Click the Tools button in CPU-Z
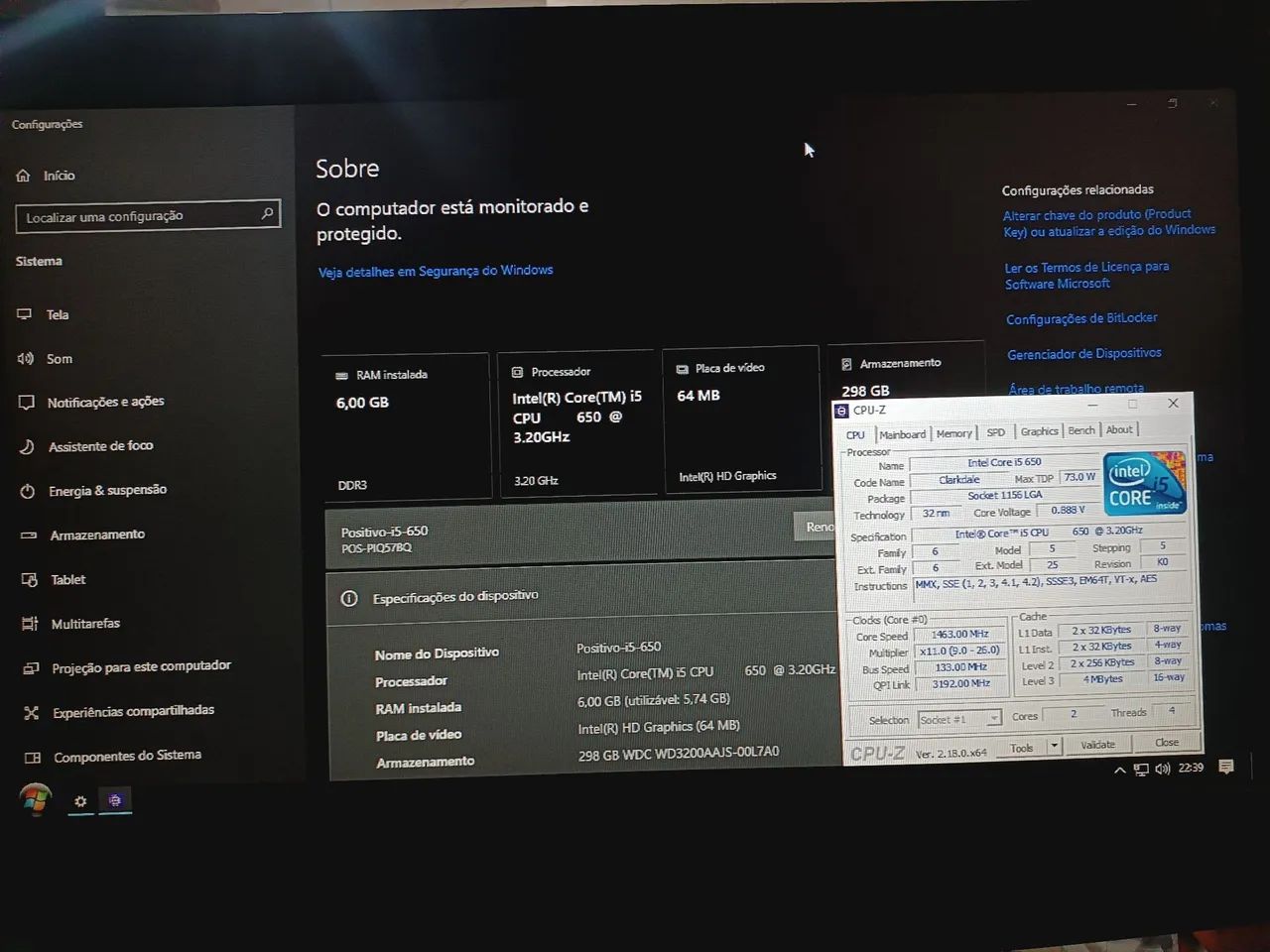Image resolution: width=1270 pixels, height=952 pixels. click(x=1022, y=748)
